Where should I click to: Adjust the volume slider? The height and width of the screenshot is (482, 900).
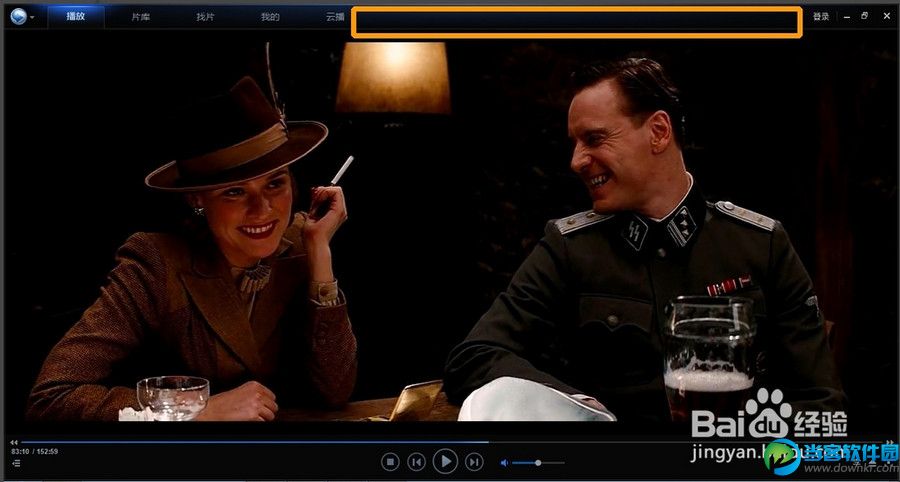click(538, 462)
